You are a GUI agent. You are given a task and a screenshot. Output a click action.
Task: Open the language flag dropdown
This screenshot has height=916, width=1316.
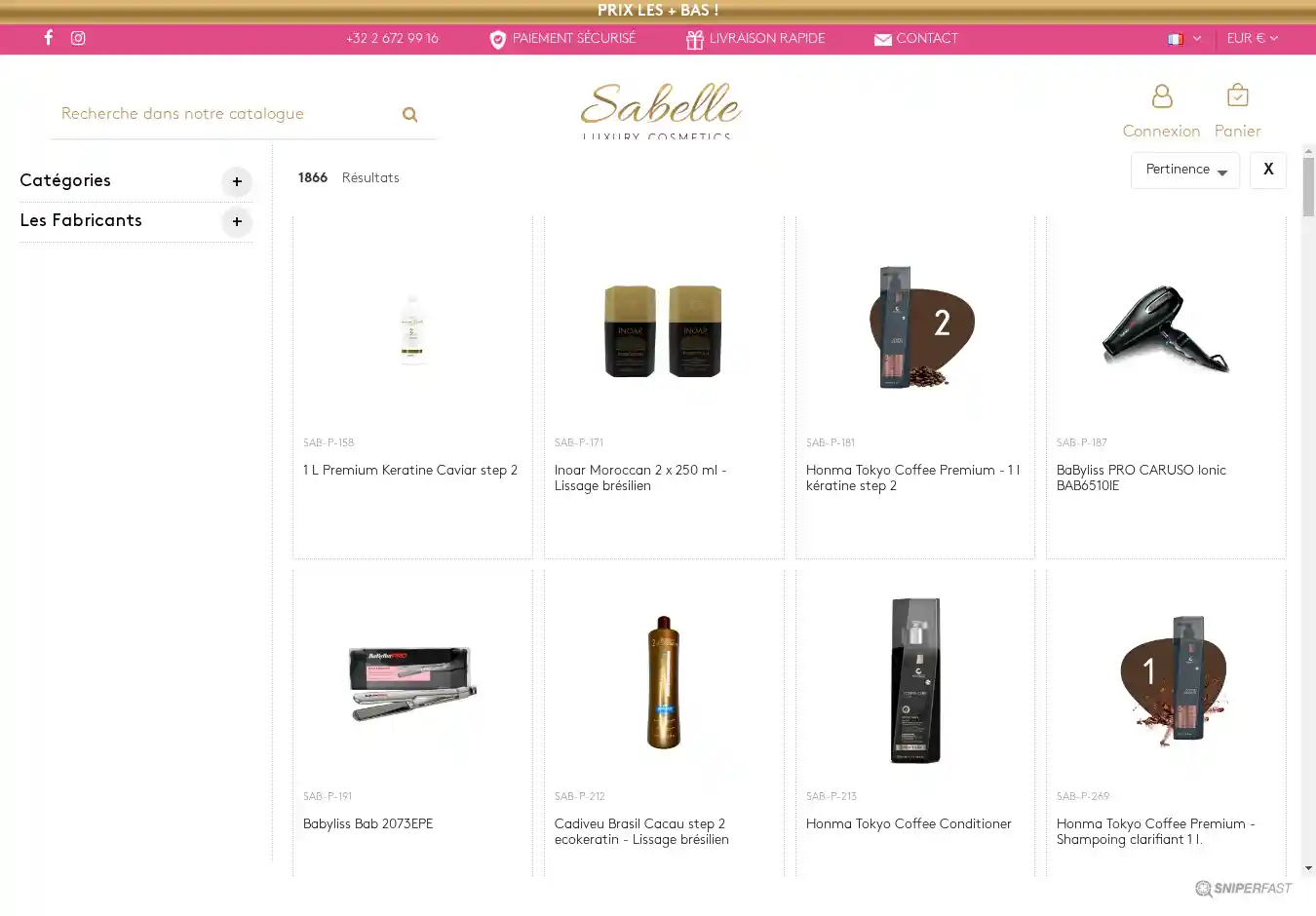coord(1183,39)
